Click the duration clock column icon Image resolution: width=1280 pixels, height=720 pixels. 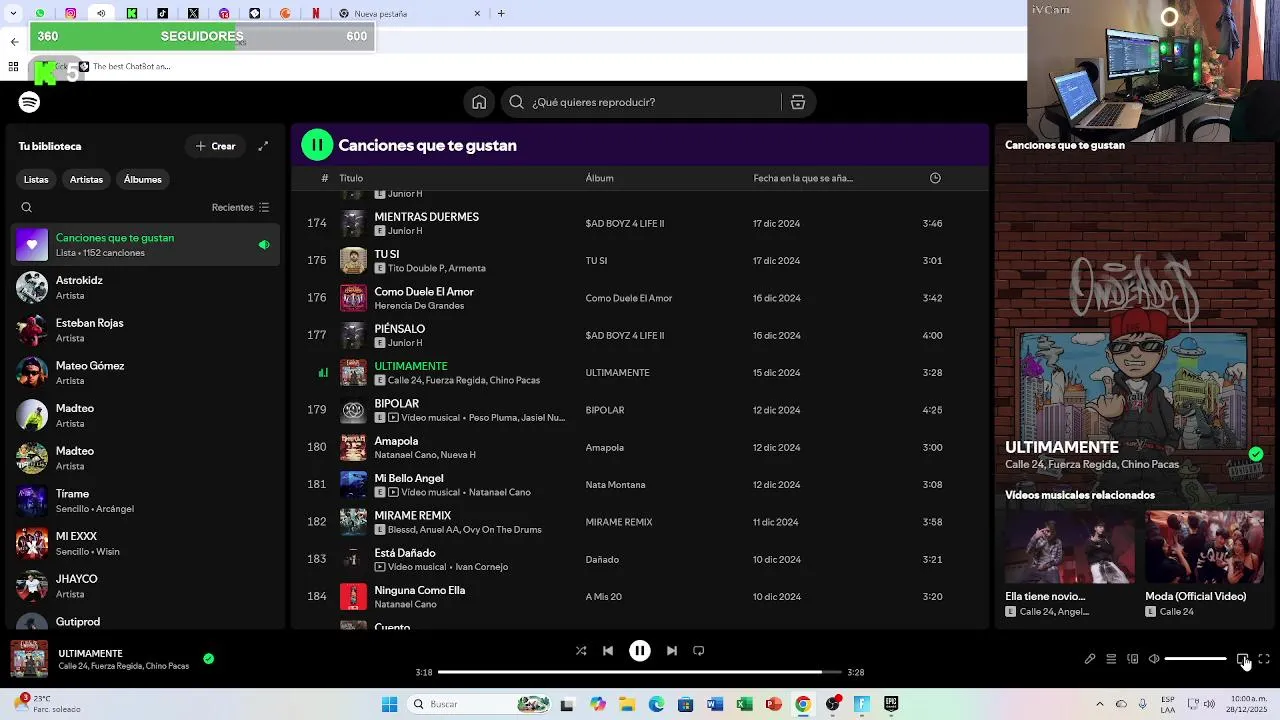935,178
